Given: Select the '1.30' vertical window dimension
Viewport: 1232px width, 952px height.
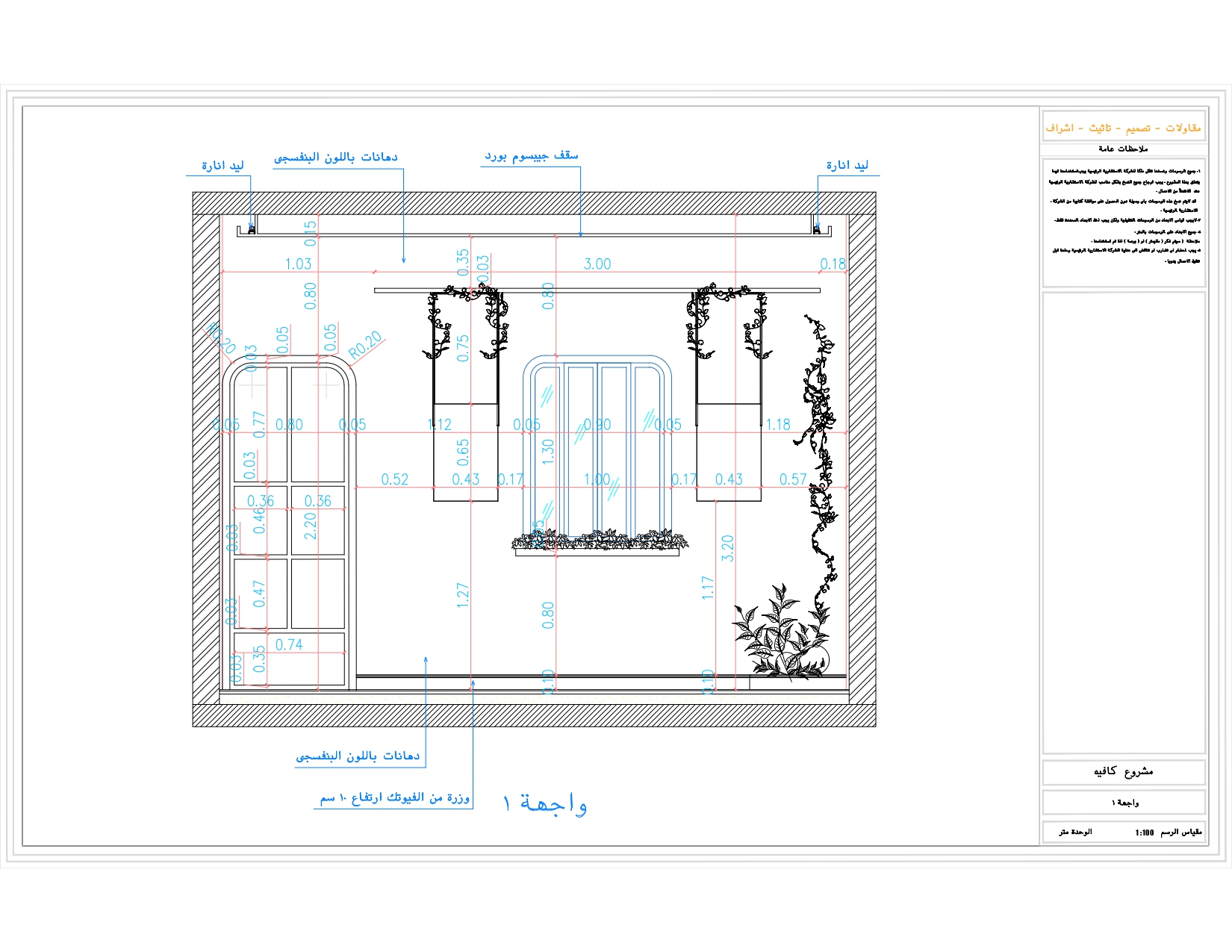Looking at the screenshot, I should (x=548, y=452).
